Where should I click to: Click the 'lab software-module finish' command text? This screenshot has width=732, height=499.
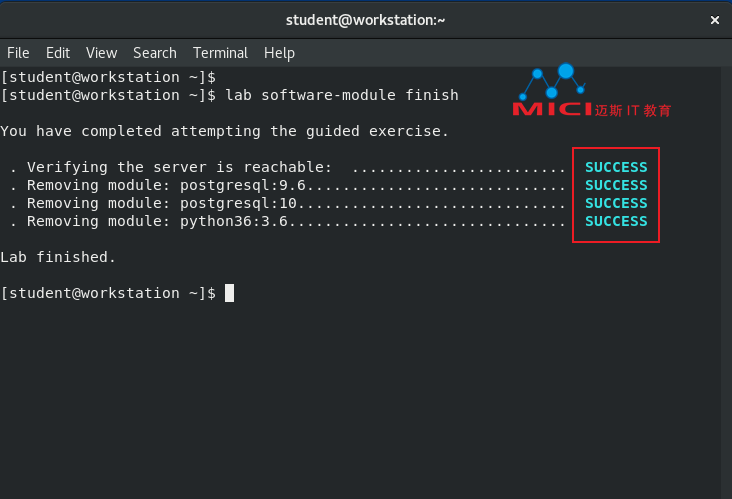tap(342, 95)
